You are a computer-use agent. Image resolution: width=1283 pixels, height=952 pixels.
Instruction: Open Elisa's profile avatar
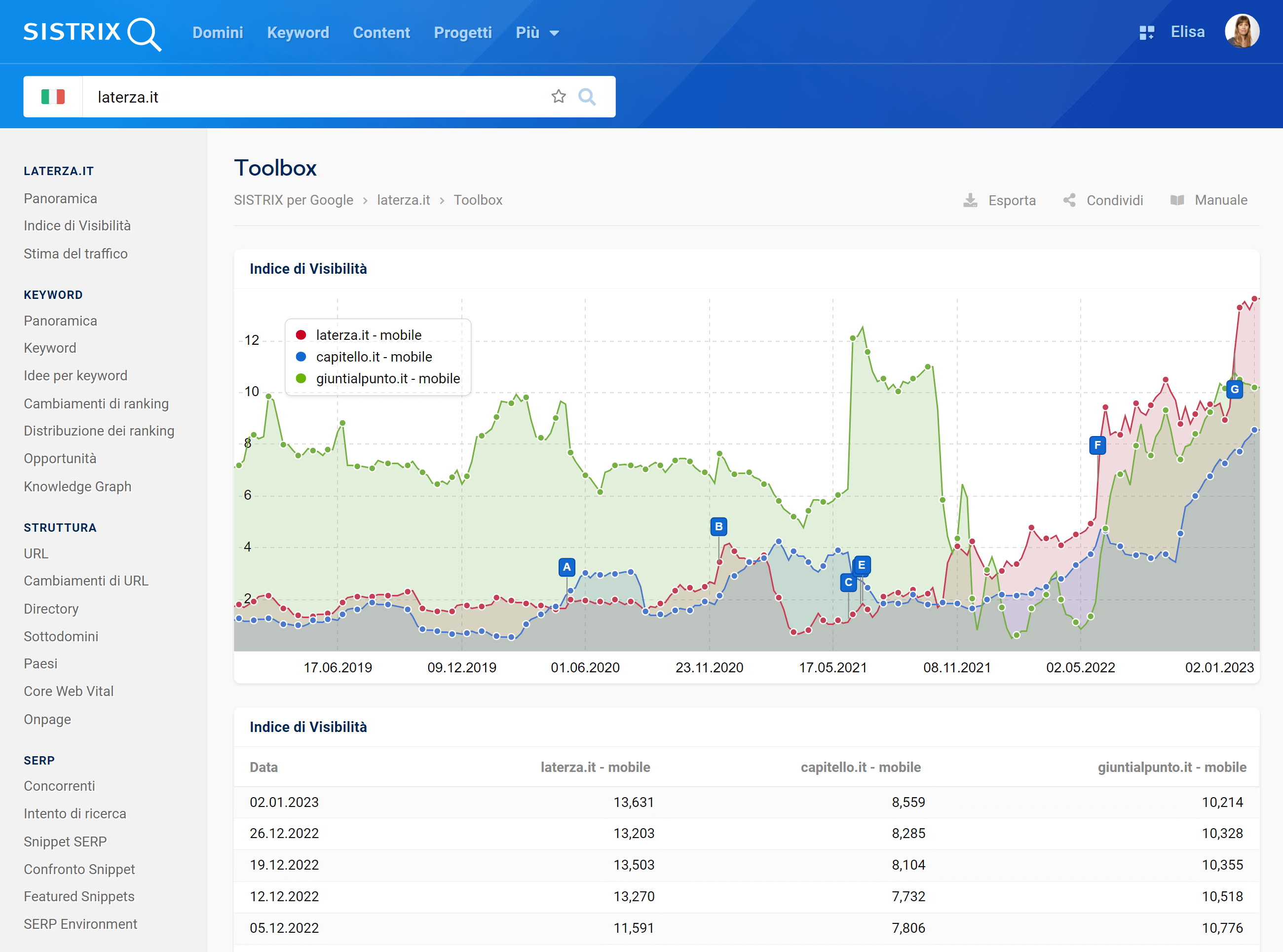(1242, 31)
